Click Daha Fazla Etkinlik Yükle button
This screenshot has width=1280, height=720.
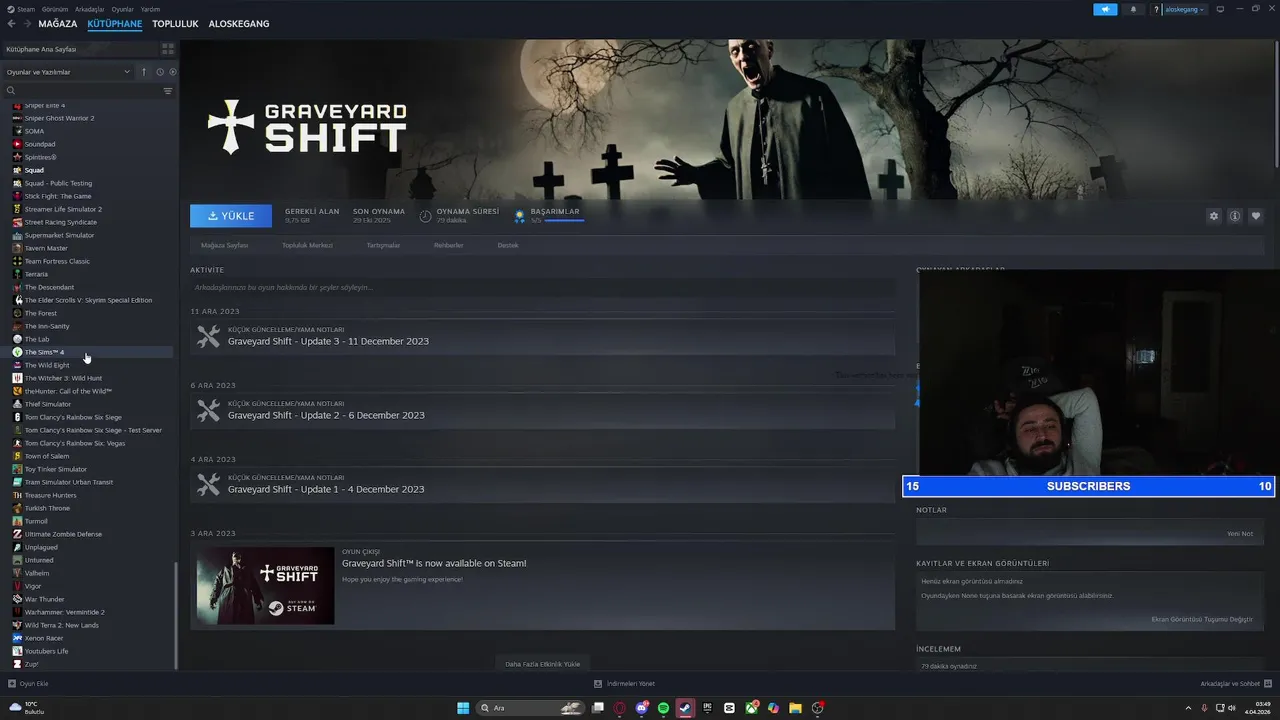[x=542, y=664]
